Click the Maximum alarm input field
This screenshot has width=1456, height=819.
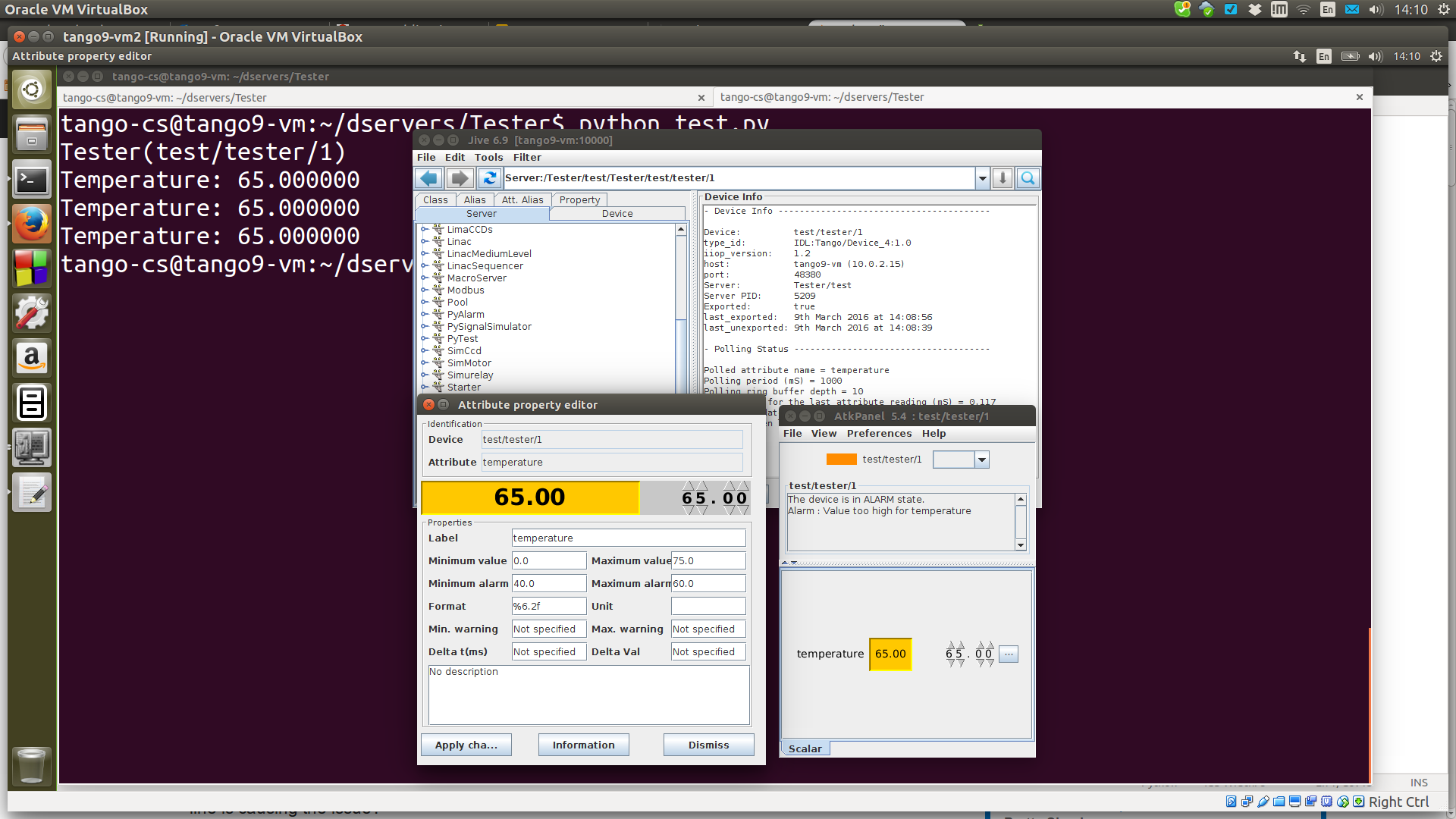click(708, 584)
